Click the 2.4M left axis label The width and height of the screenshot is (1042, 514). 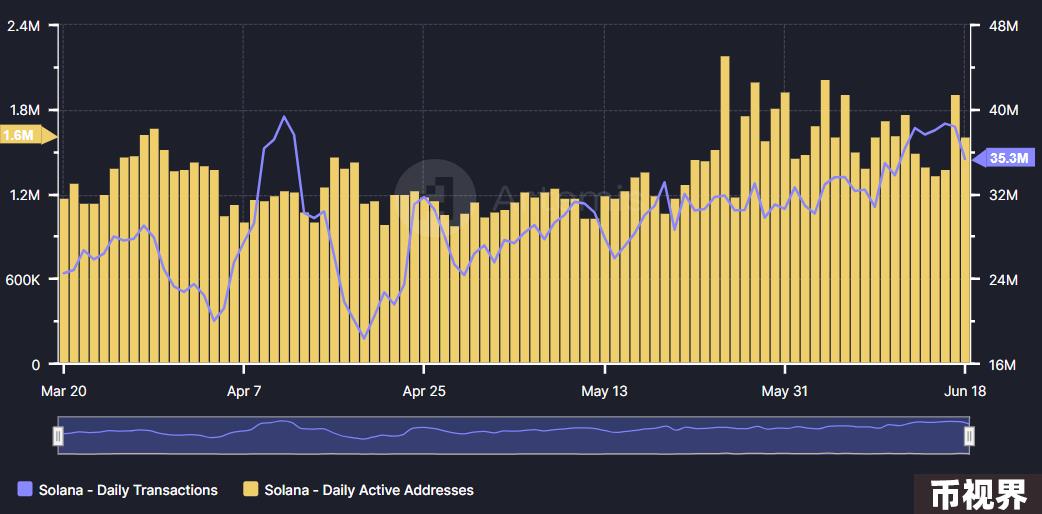coord(23,26)
